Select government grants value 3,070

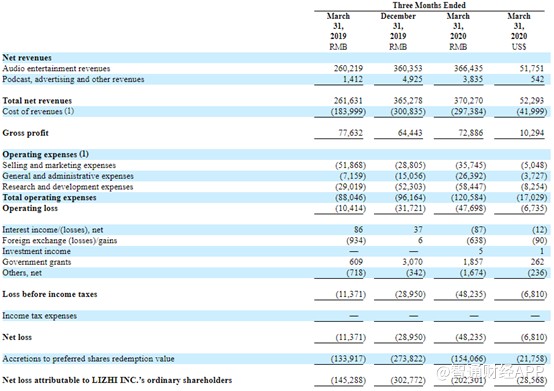pos(412,262)
